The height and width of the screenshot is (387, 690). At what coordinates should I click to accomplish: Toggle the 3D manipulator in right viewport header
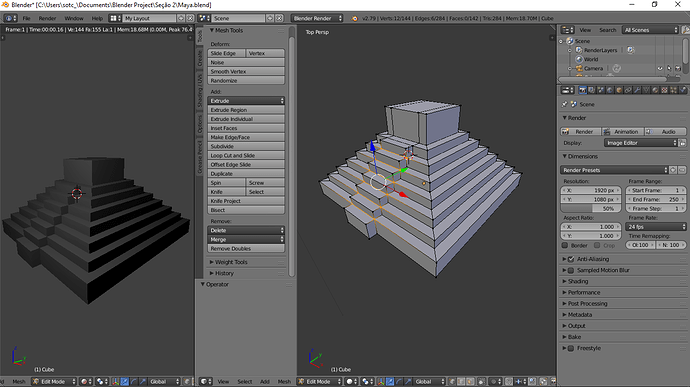tap(381, 382)
